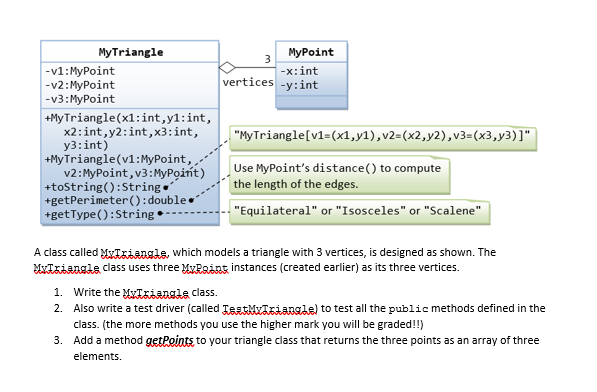The height and width of the screenshot is (392, 597).
Task: Click the +toString():String method line
Action: (x=103, y=187)
